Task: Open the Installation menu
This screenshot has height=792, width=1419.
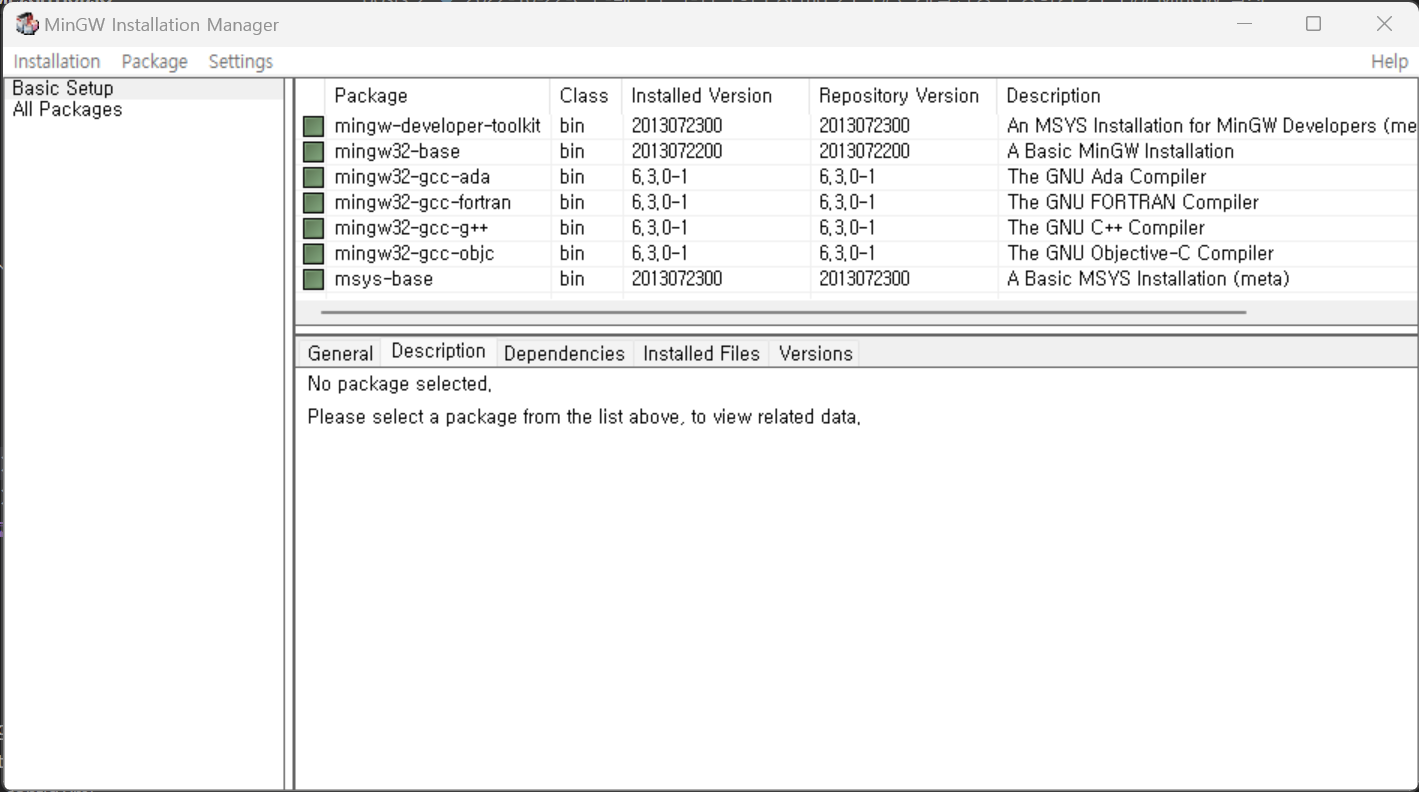Action: click(57, 61)
